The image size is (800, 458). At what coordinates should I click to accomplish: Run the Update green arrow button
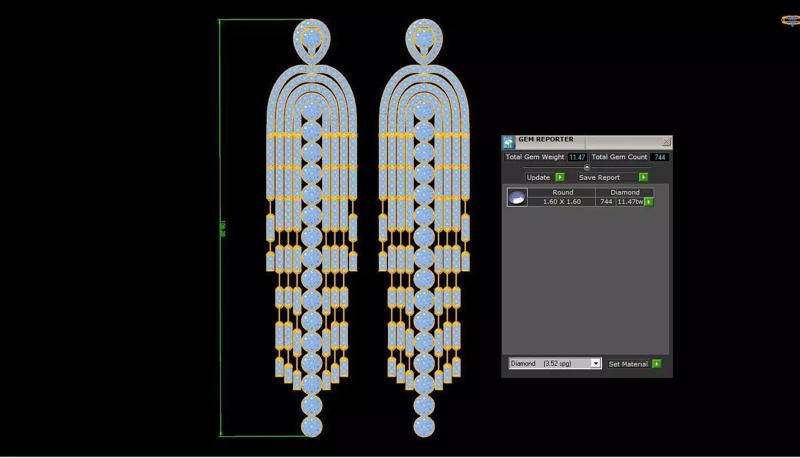click(560, 177)
